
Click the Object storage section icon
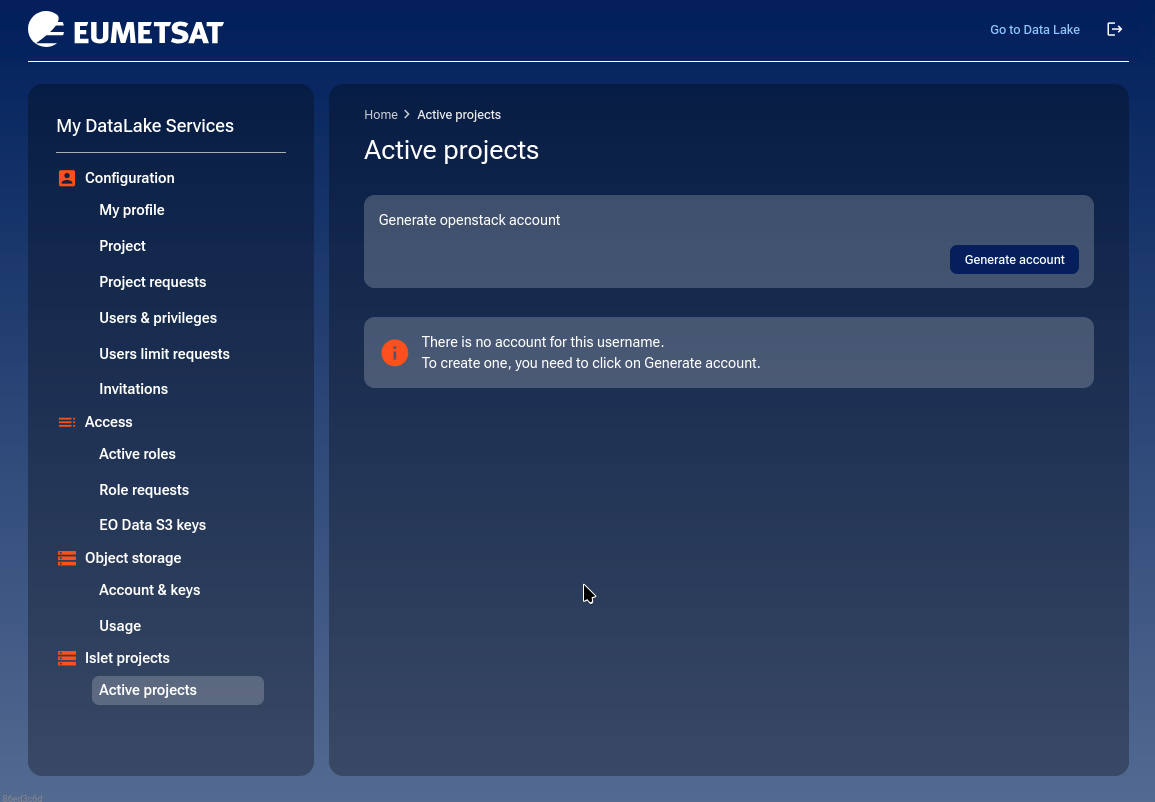(x=67, y=558)
